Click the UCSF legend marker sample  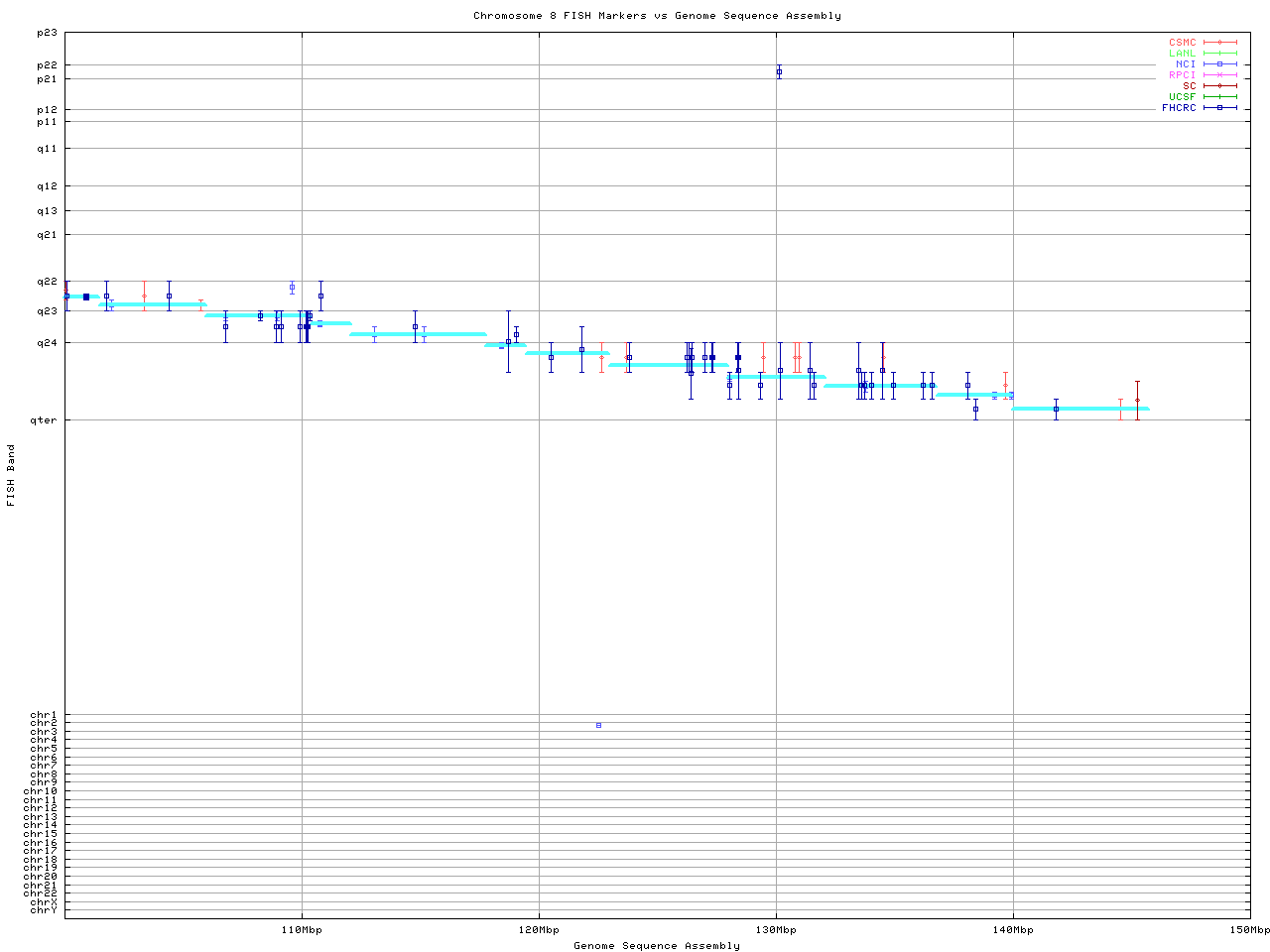[1219, 97]
